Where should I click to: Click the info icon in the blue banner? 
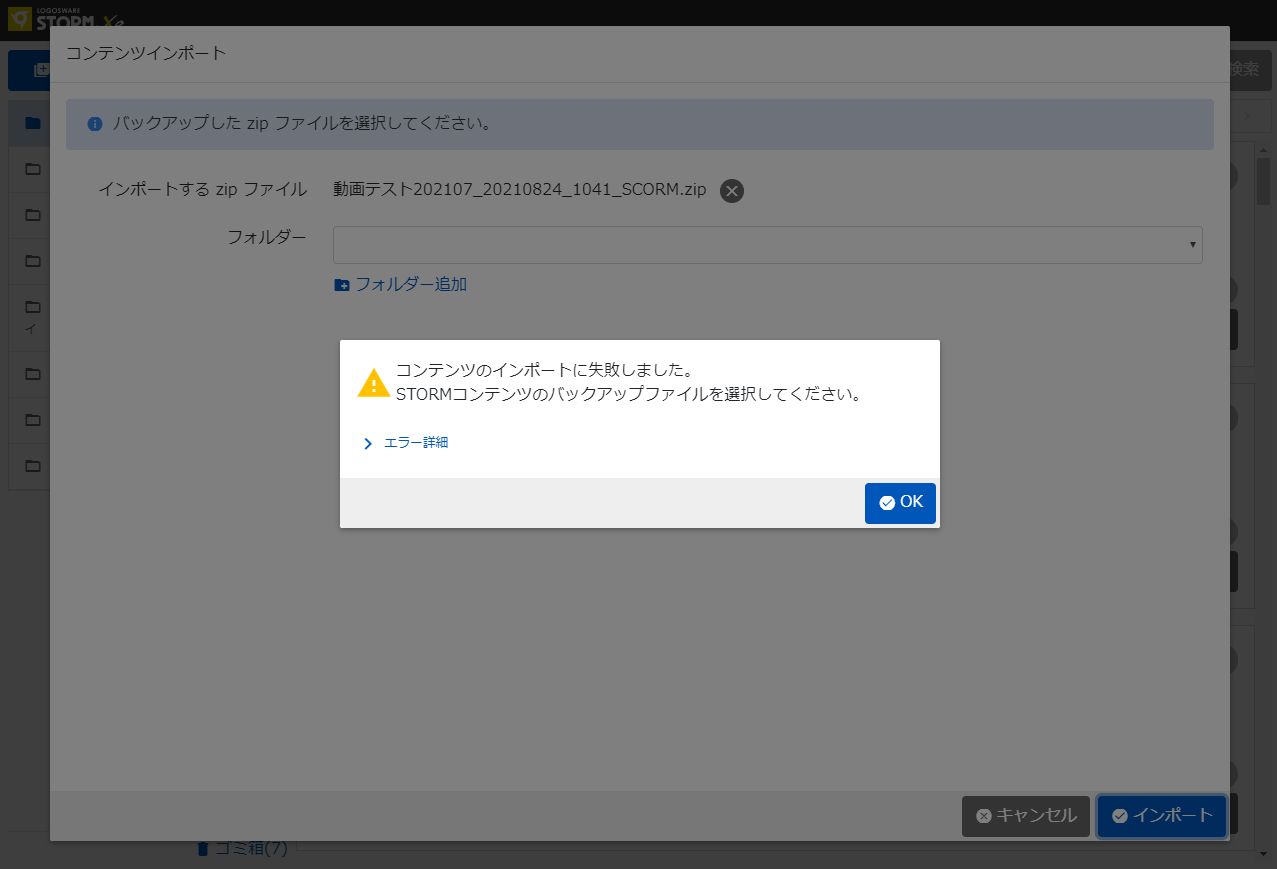[x=95, y=124]
